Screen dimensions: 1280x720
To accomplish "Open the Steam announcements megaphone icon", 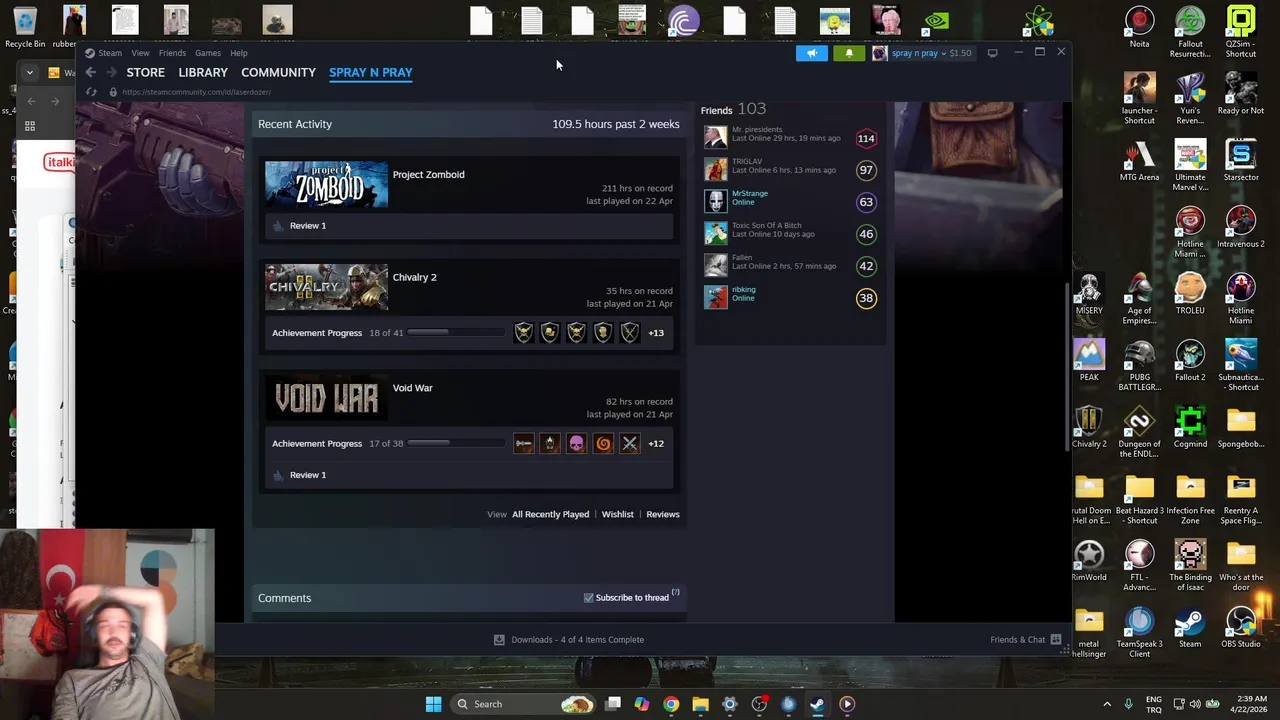I will coord(812,53).
